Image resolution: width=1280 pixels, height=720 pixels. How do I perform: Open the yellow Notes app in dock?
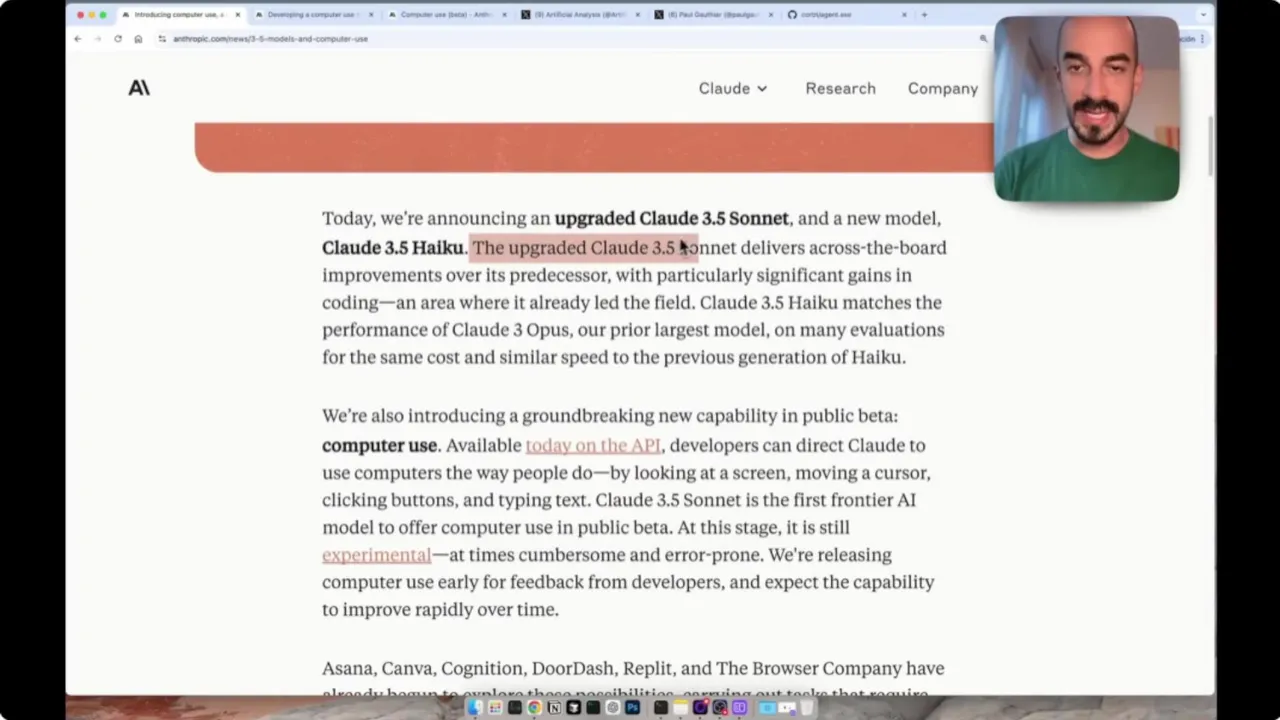(680, 708)
